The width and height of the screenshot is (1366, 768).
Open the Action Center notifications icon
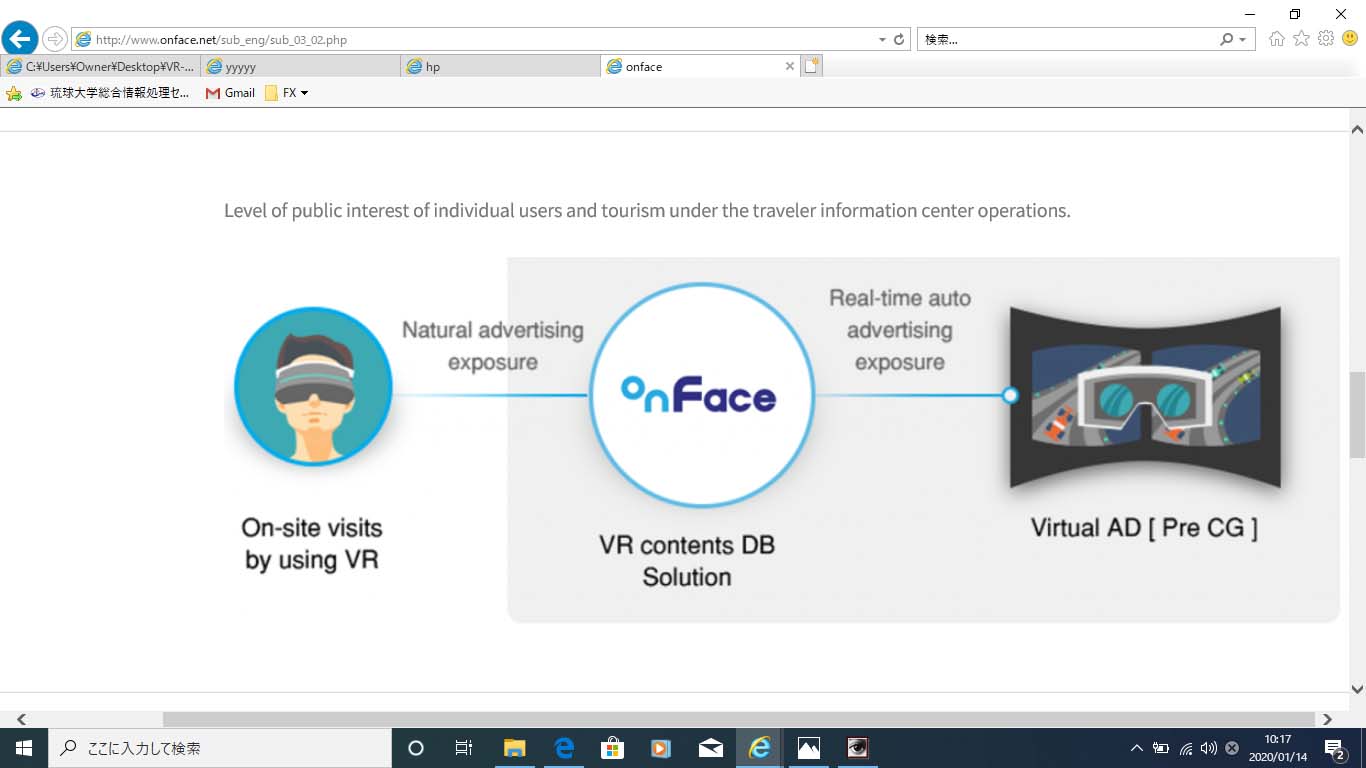(1334, 748)
